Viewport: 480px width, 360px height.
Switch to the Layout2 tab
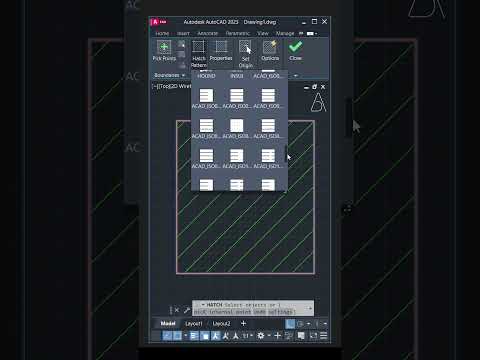point(221,324)
